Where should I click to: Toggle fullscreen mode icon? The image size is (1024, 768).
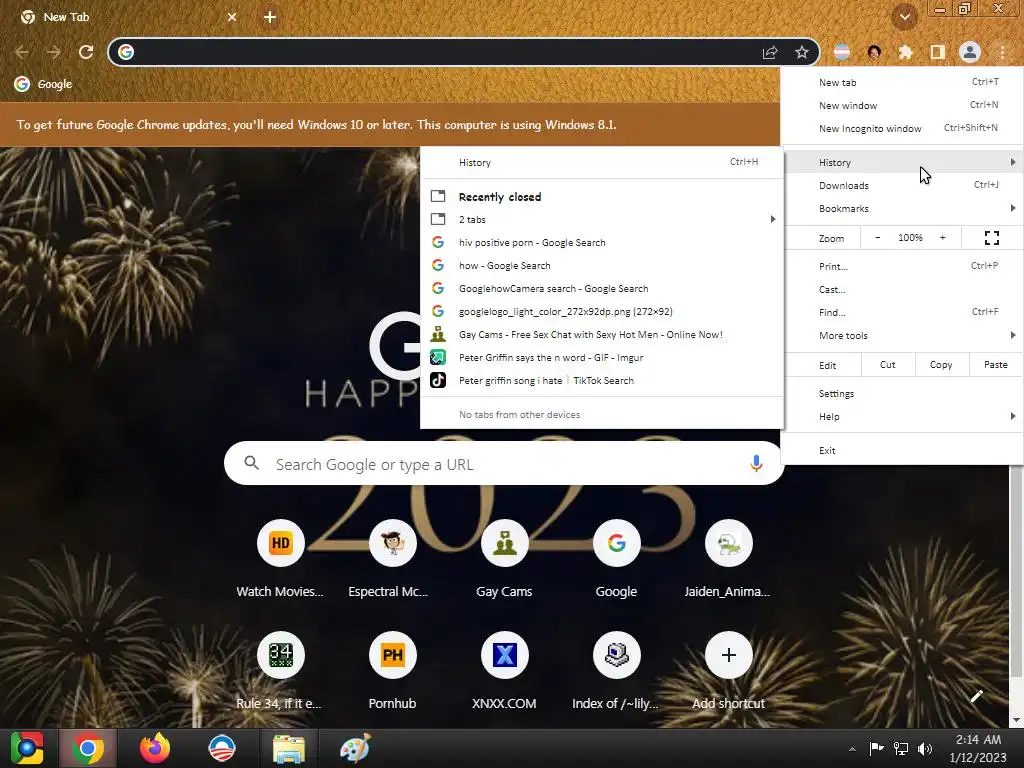click(x=991, y=238)
